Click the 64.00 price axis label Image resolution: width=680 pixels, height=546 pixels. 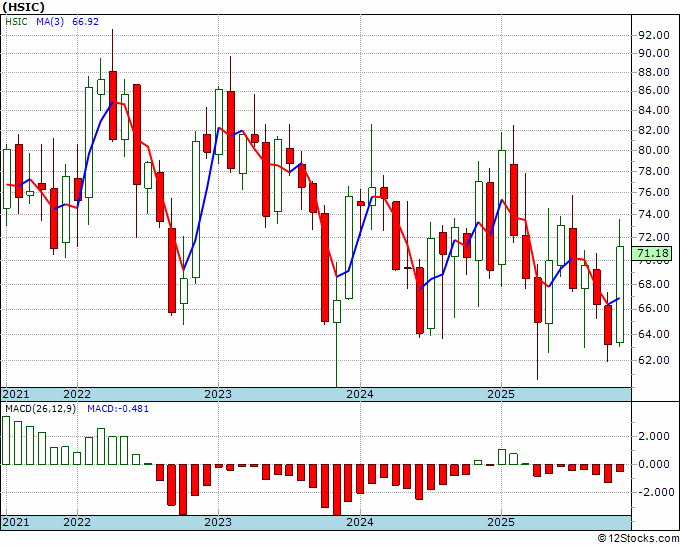click(x=654, y=334)
